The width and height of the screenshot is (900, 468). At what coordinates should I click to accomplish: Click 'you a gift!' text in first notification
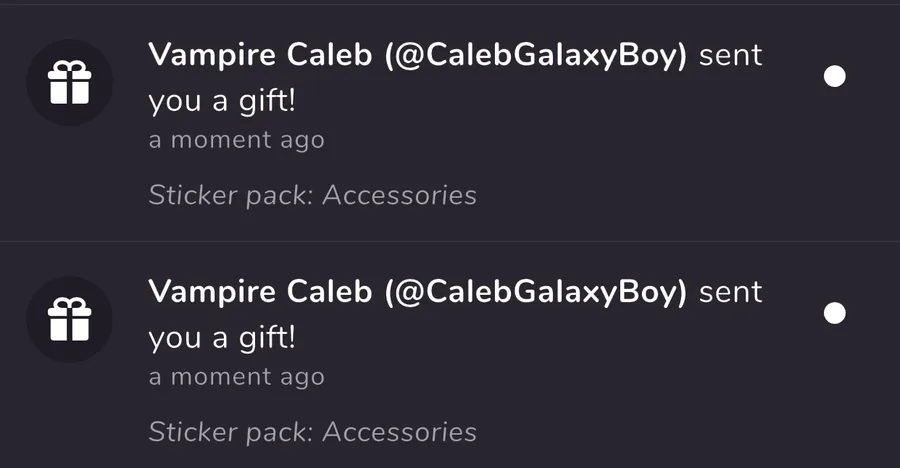222,102
